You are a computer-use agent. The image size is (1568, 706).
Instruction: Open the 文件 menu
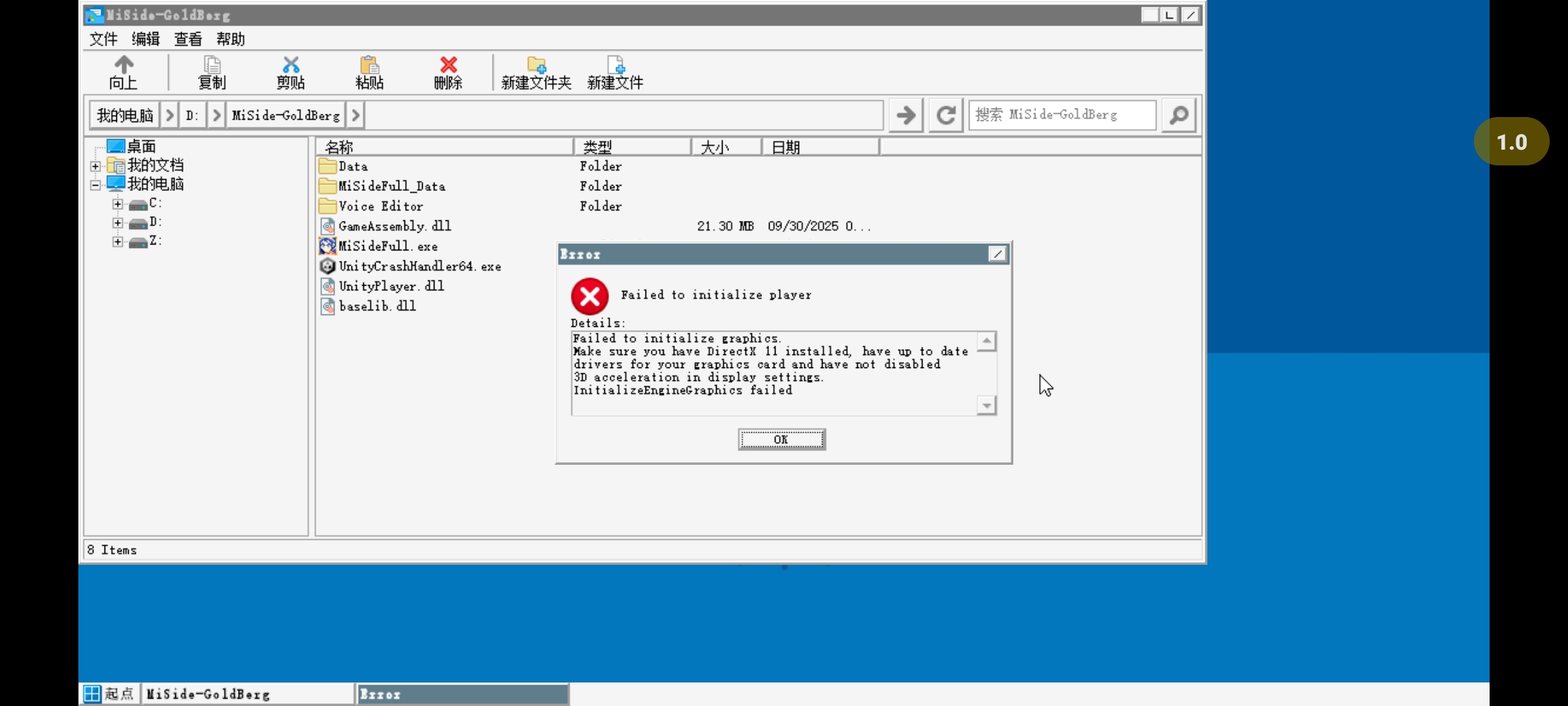[x=103, y=39]
